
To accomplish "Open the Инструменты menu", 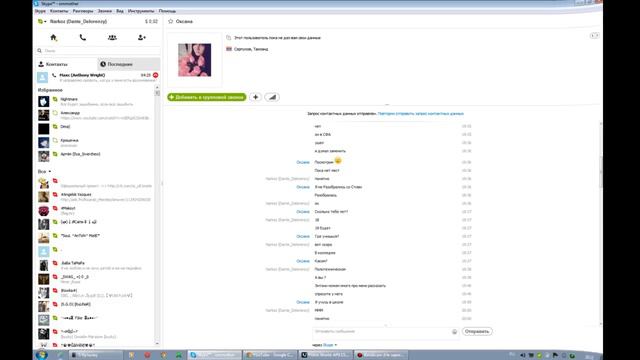I will tap(141, 11).
